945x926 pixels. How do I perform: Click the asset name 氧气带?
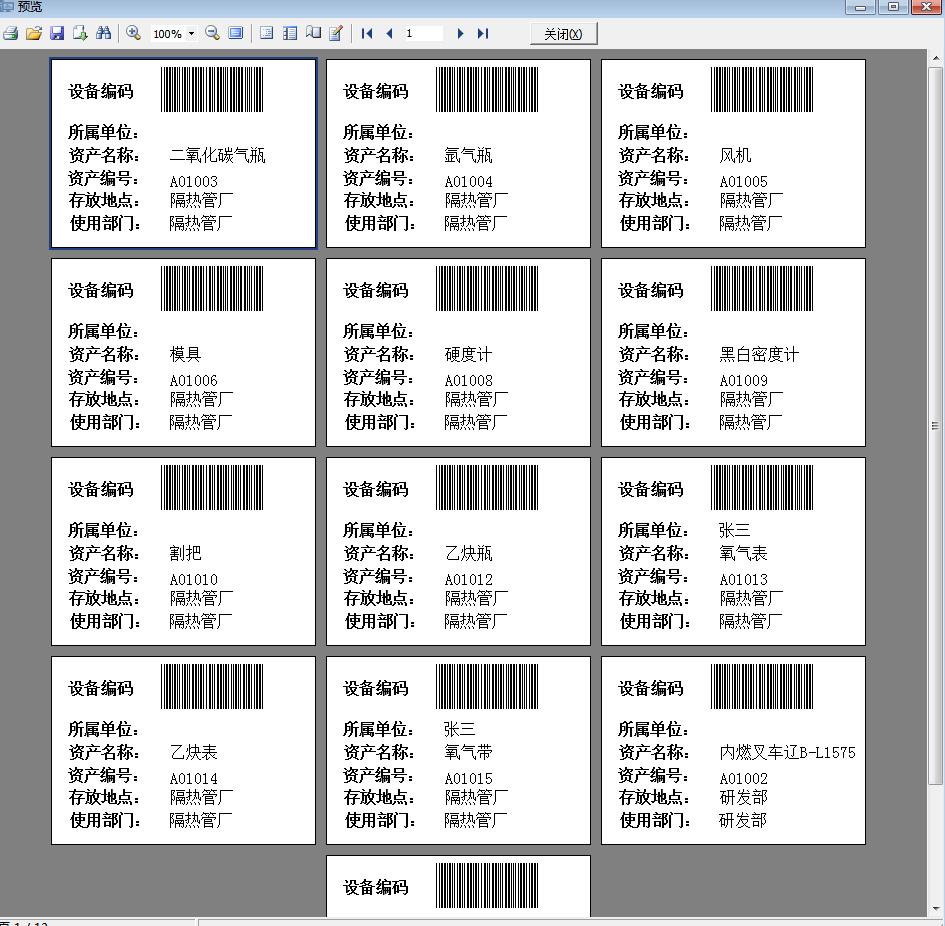[468, 752]
